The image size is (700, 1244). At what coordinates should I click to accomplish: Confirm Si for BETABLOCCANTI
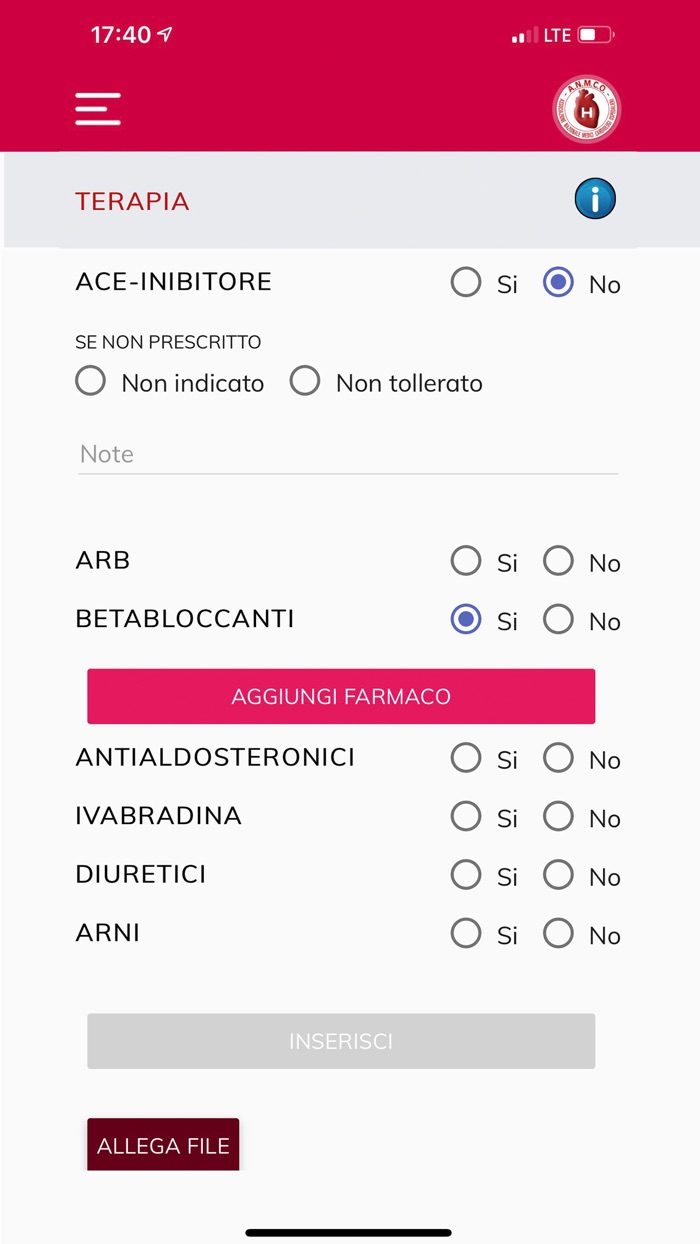466,620
